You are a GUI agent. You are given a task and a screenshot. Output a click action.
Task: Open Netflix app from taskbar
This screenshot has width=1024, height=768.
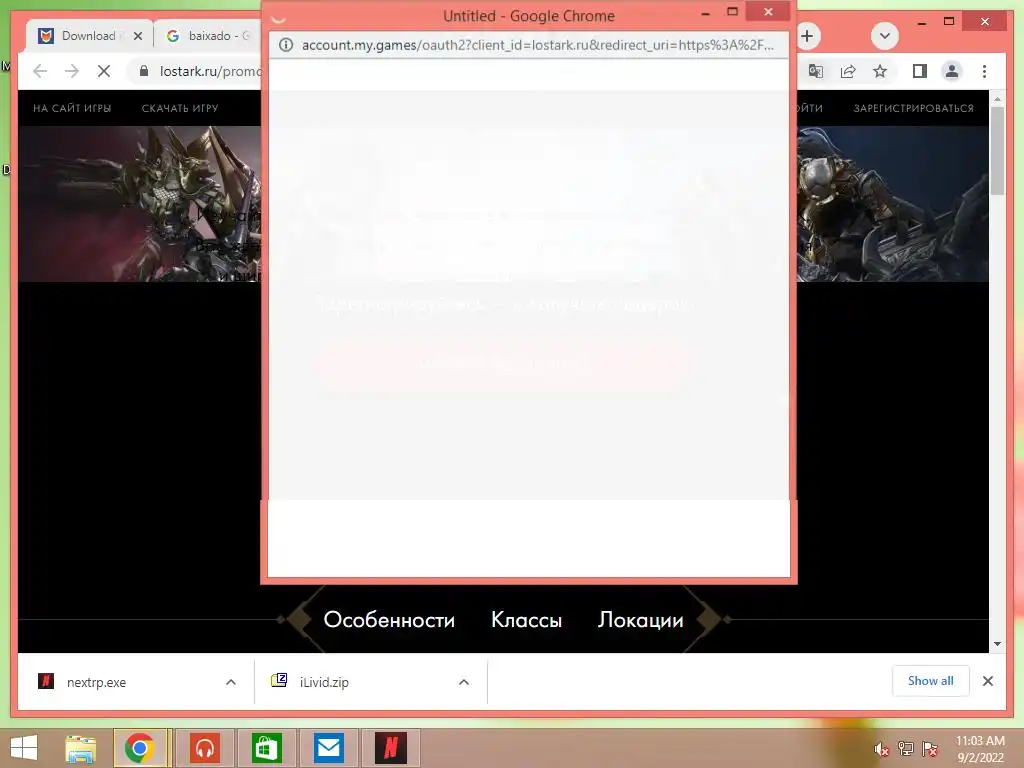391,748
